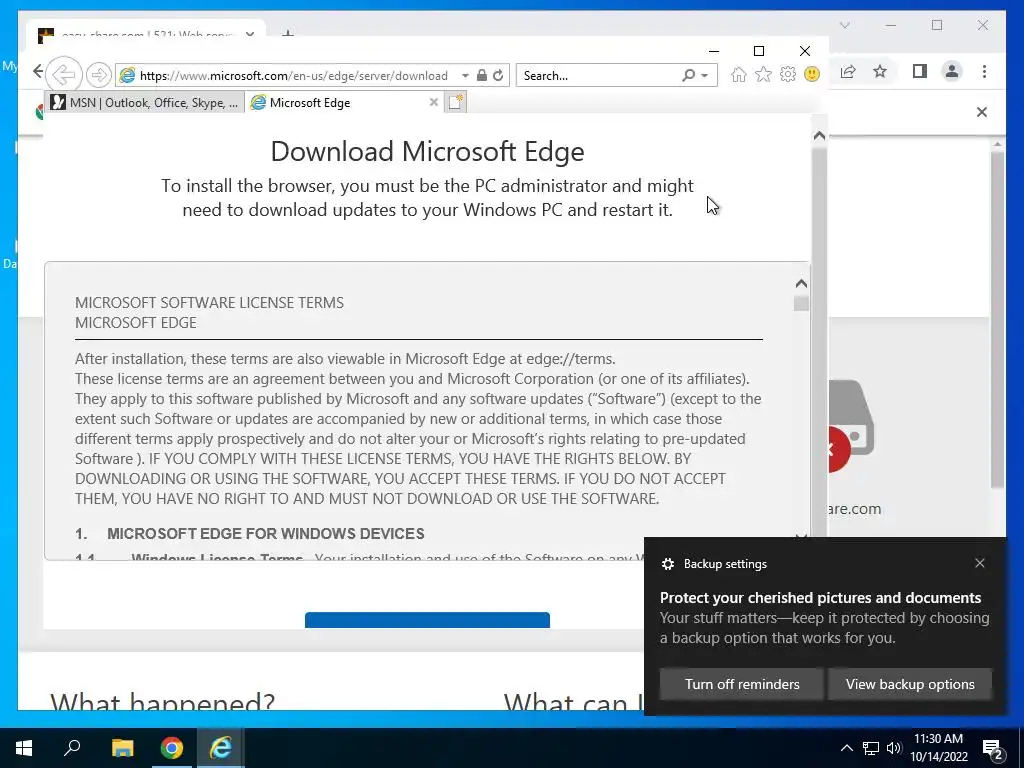Viewport: 1024px width, 768px height.
Task: Open Chrome profile avatar icon
Action: (x=952, y=71)
